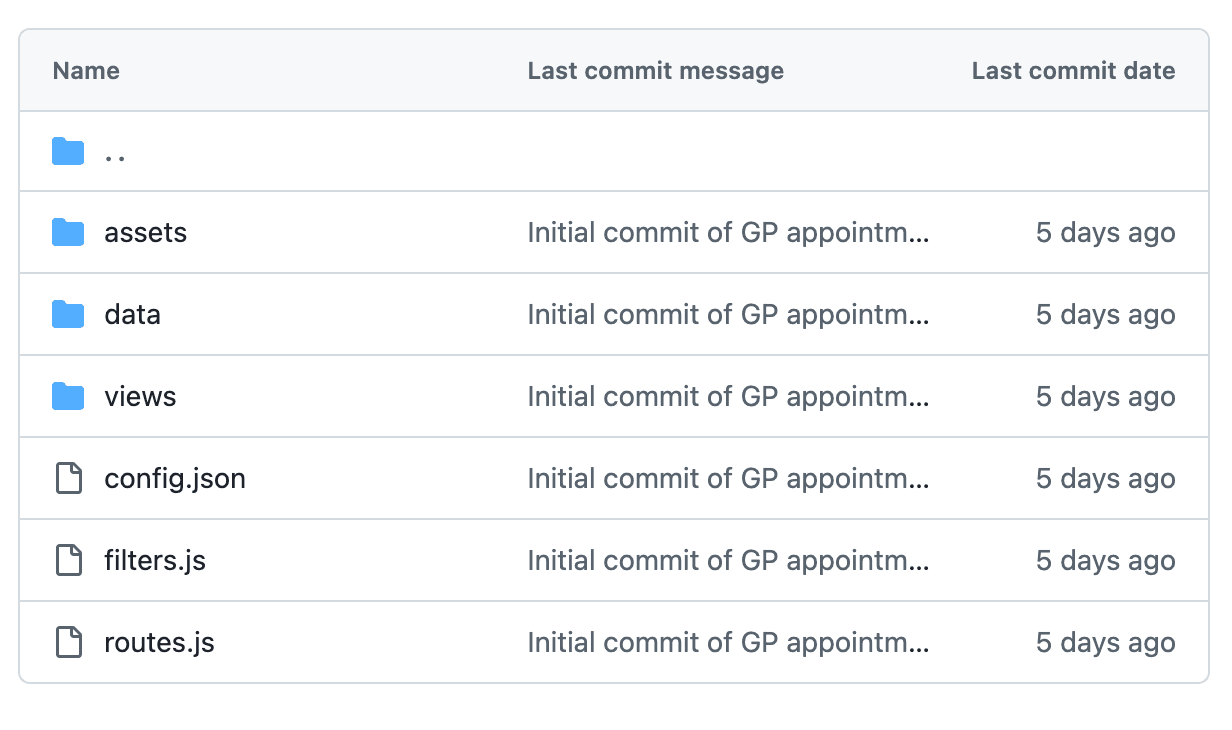The image size is (1232, 730).
Task: Open the filters.js file
Action: (155, 561)
